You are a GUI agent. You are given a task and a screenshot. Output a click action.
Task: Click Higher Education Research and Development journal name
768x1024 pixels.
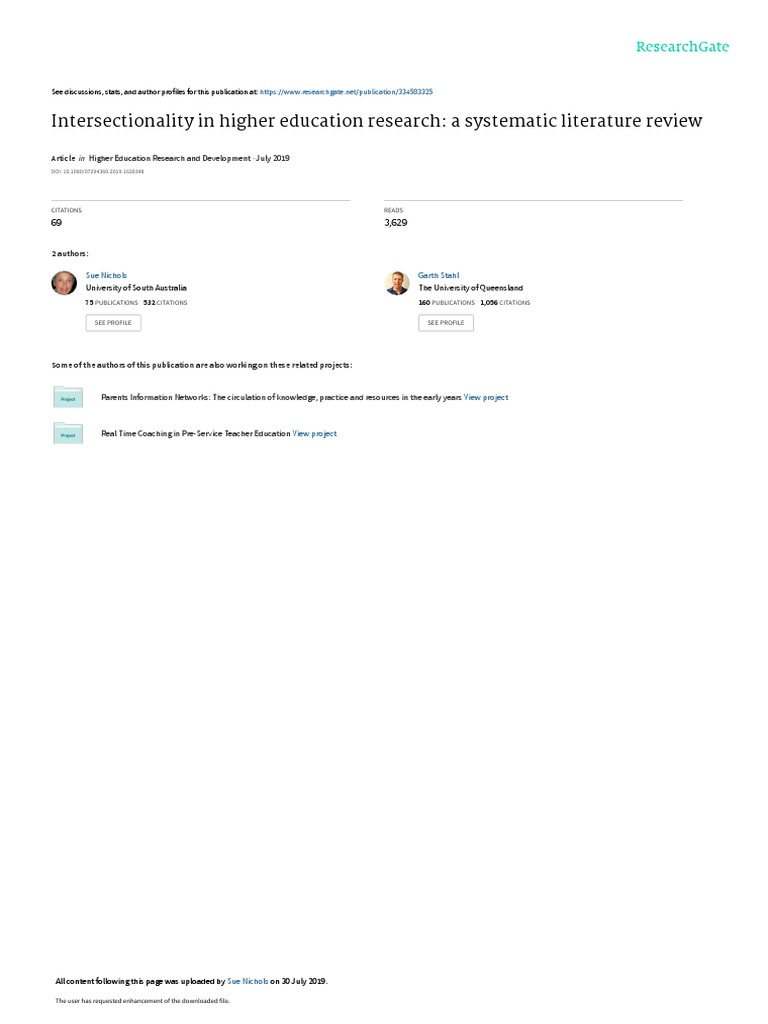pyautogui.click(x=170, y=158)
